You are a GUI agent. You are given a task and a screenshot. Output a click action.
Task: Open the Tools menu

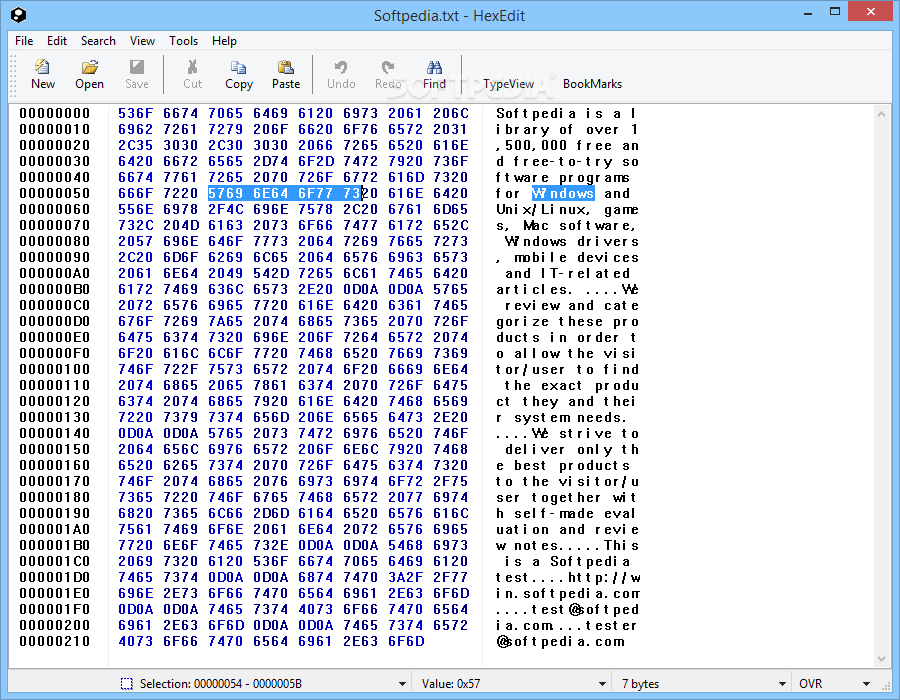(184, 41)
